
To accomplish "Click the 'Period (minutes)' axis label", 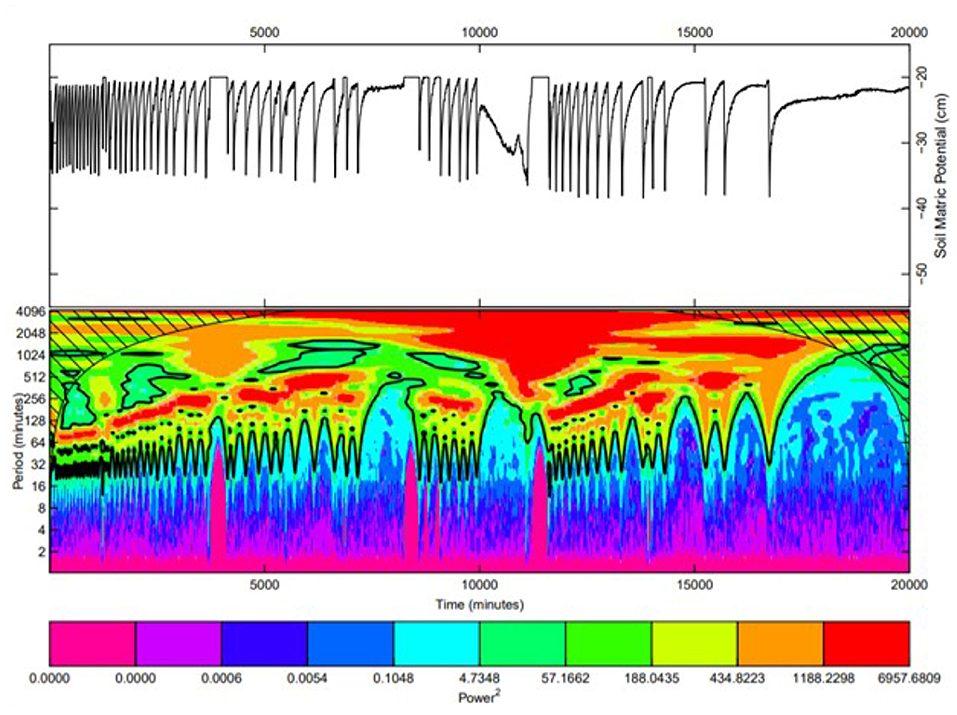I will point(18,441).
